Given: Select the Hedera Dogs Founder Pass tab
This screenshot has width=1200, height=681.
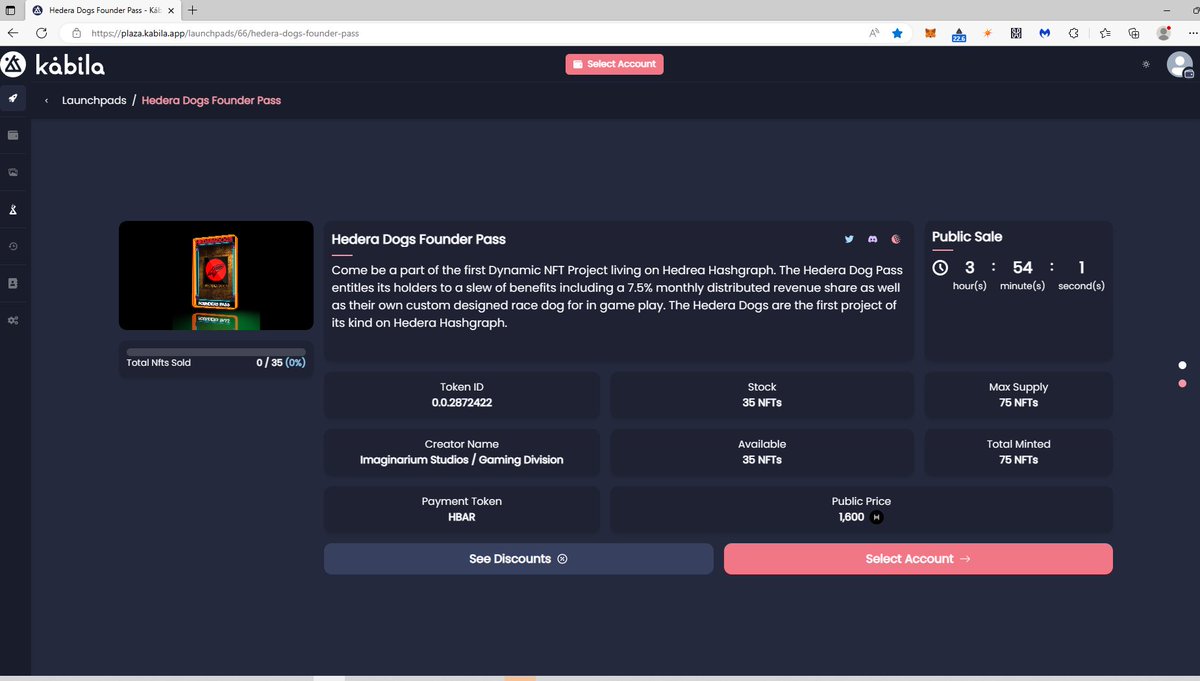Looking at the screenshot, I should (103, 10).
